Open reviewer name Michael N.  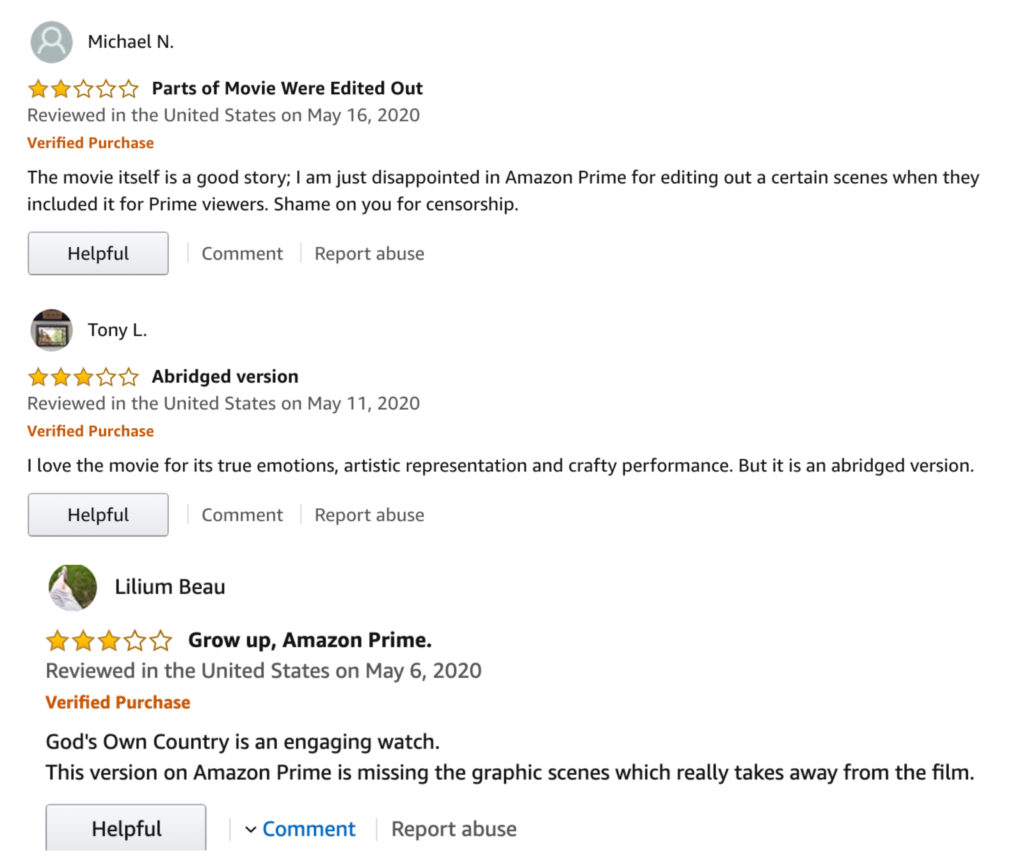tap(130, 42)
